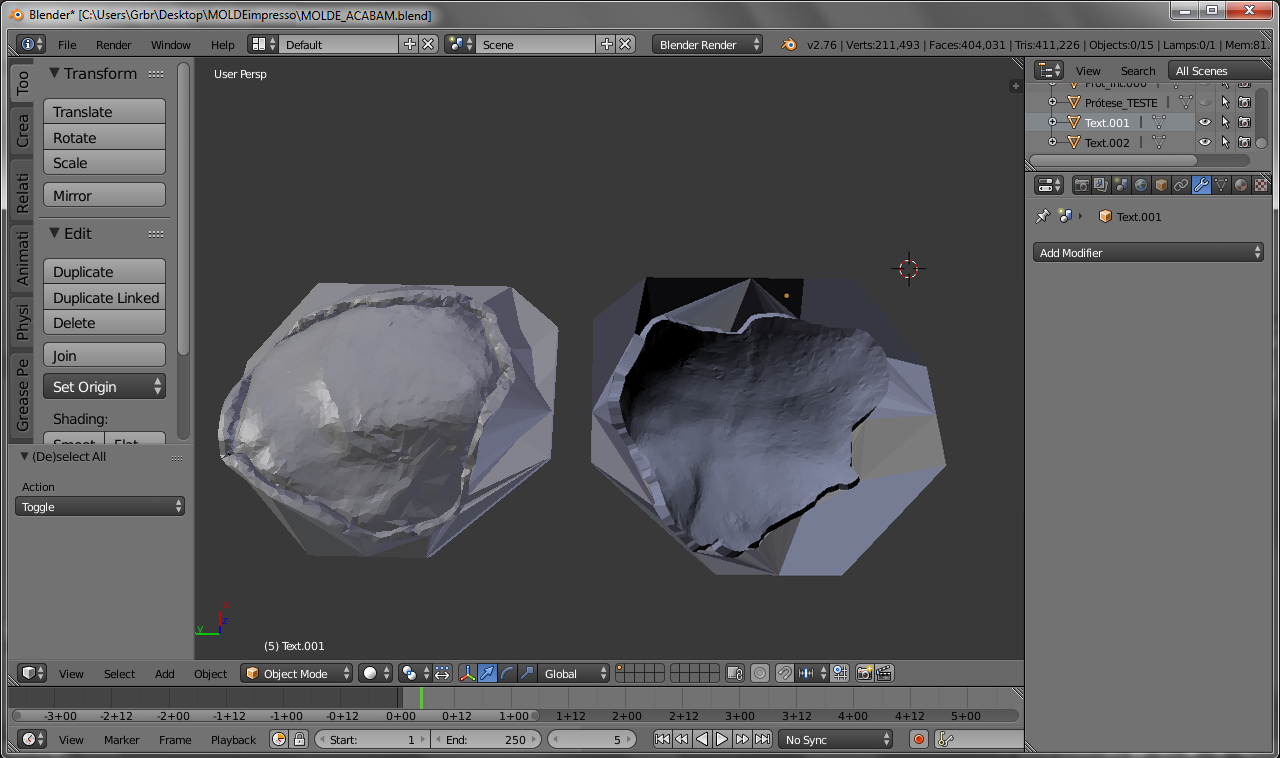Jump to the timeline end frame

762,739
